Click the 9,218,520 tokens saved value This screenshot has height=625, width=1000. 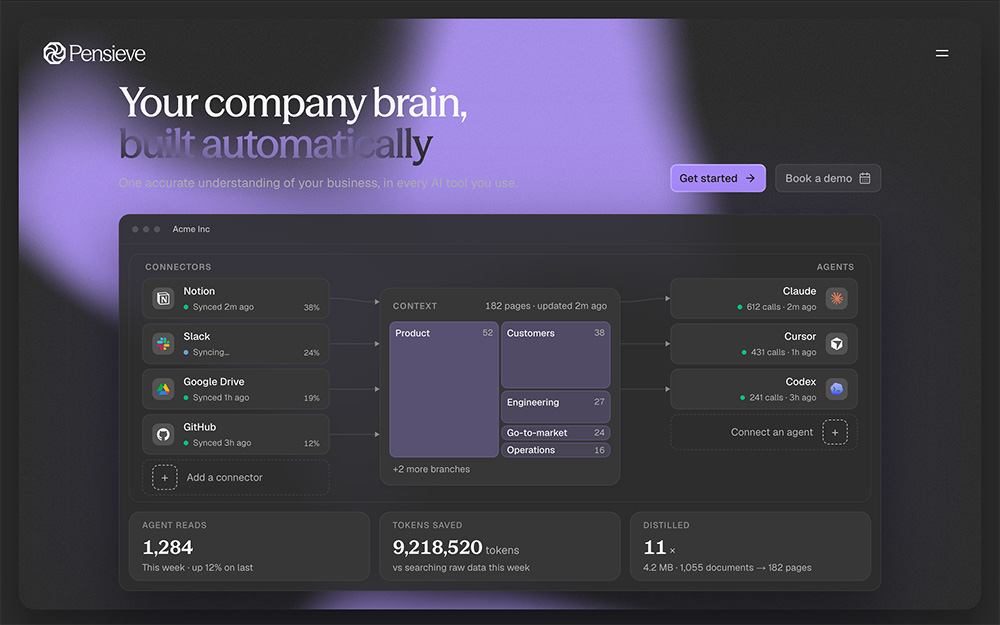(x=438, y=547)
